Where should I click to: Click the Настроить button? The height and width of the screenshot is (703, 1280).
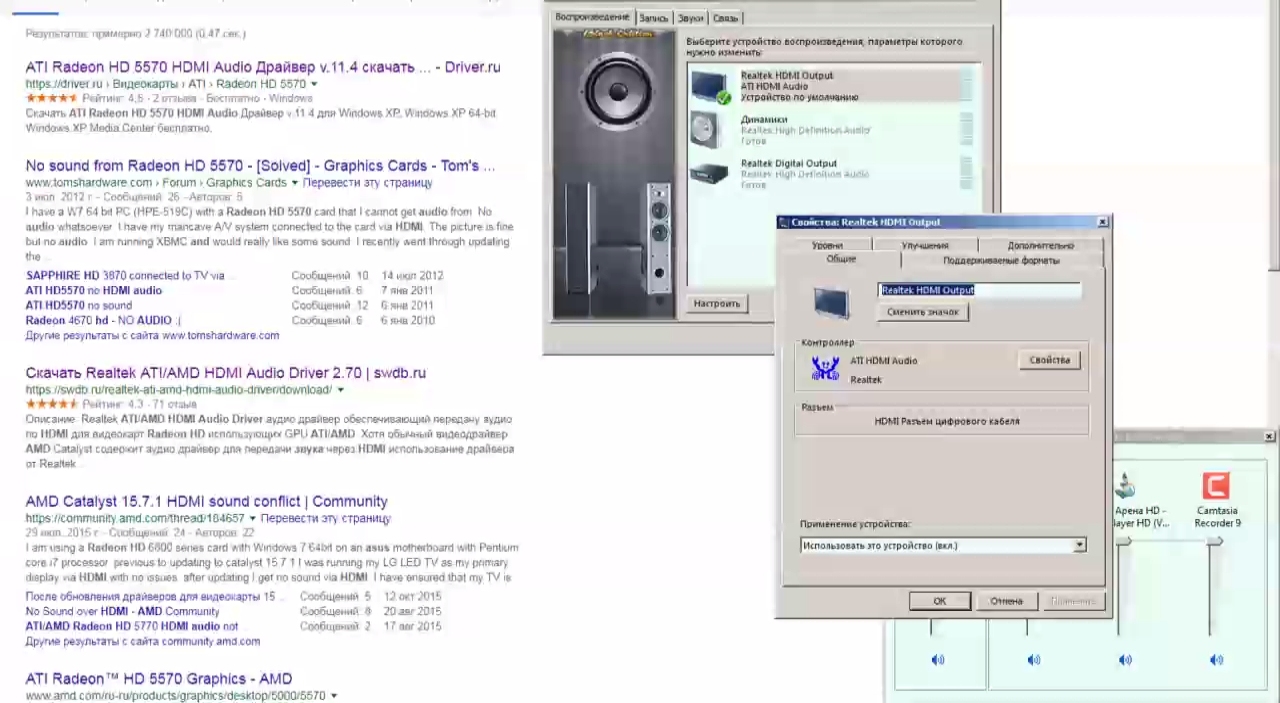[x=717, y=304]
